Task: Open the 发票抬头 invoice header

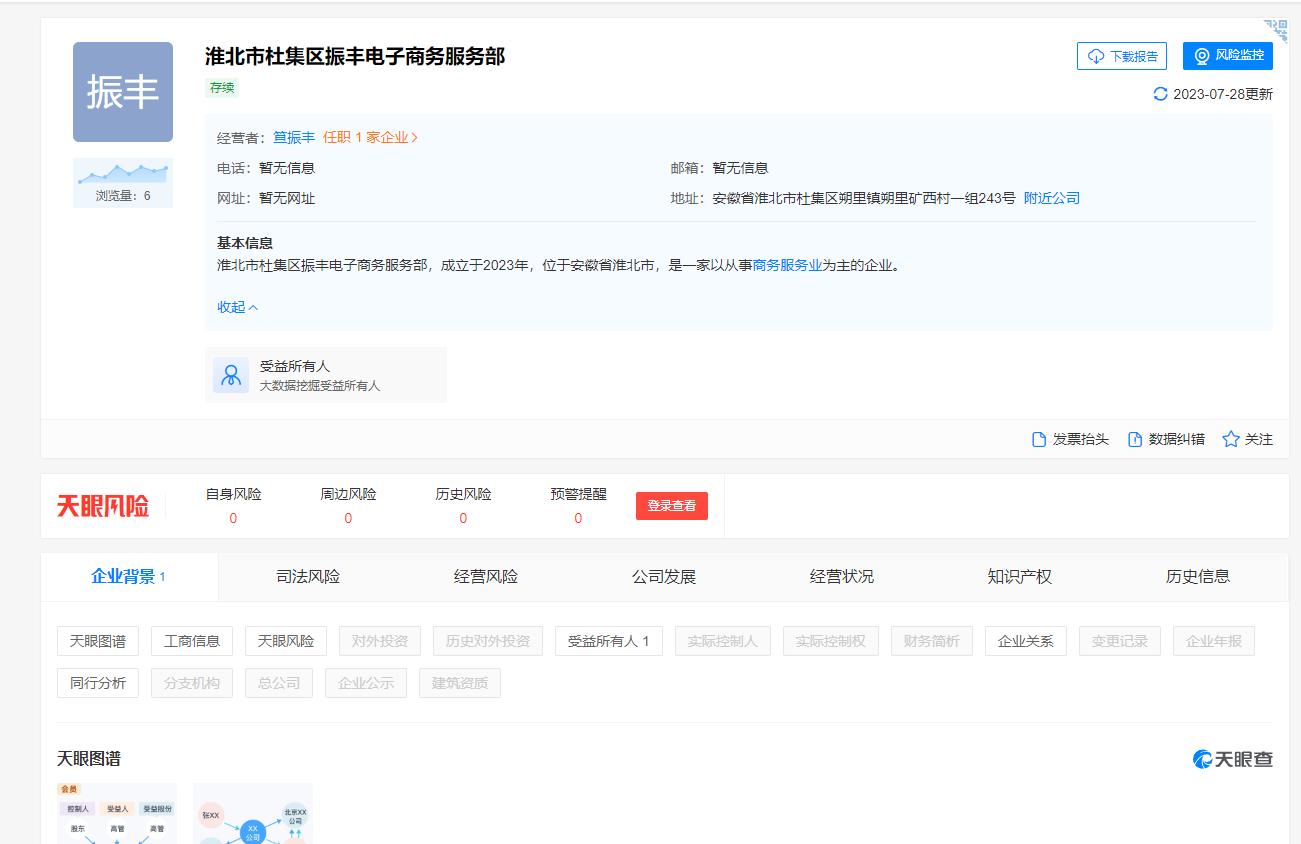Action: (x=1070, y=439)
